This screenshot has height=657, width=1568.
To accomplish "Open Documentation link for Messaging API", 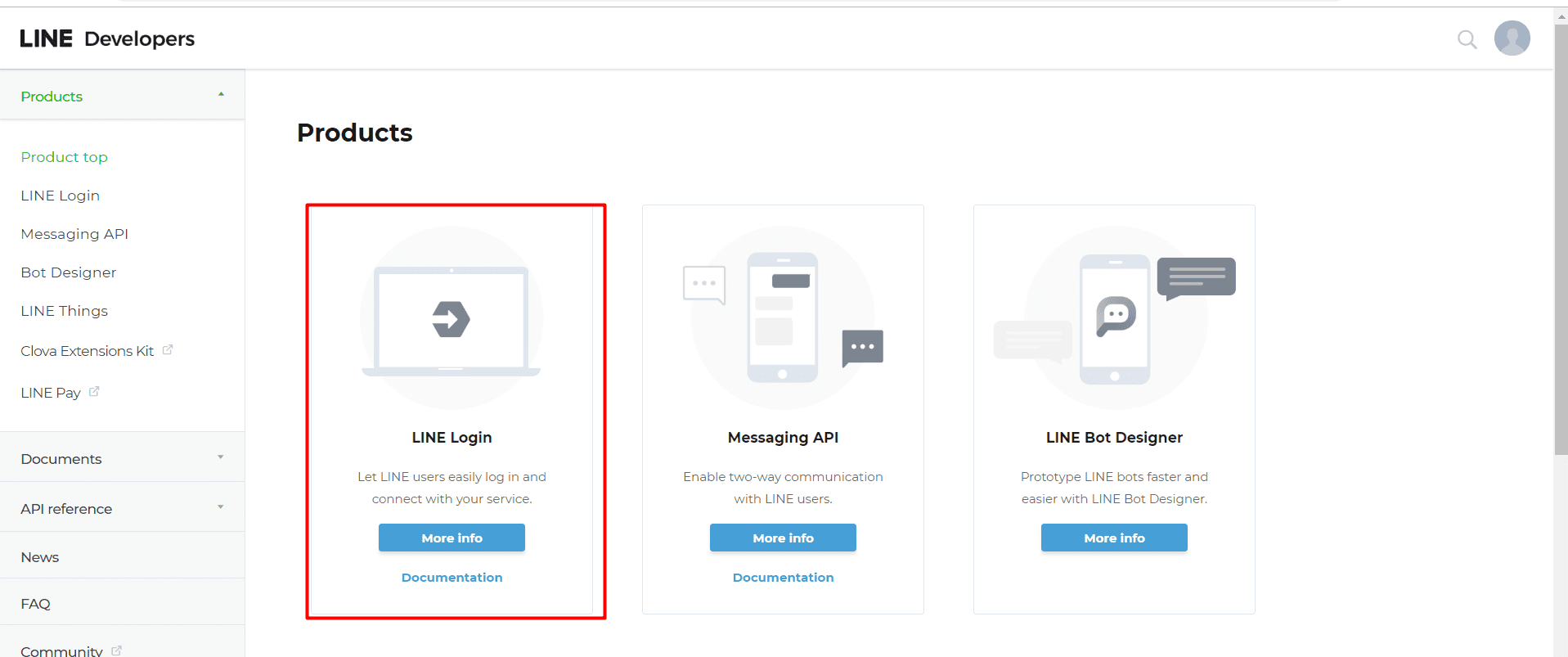I will coord(783,578).
